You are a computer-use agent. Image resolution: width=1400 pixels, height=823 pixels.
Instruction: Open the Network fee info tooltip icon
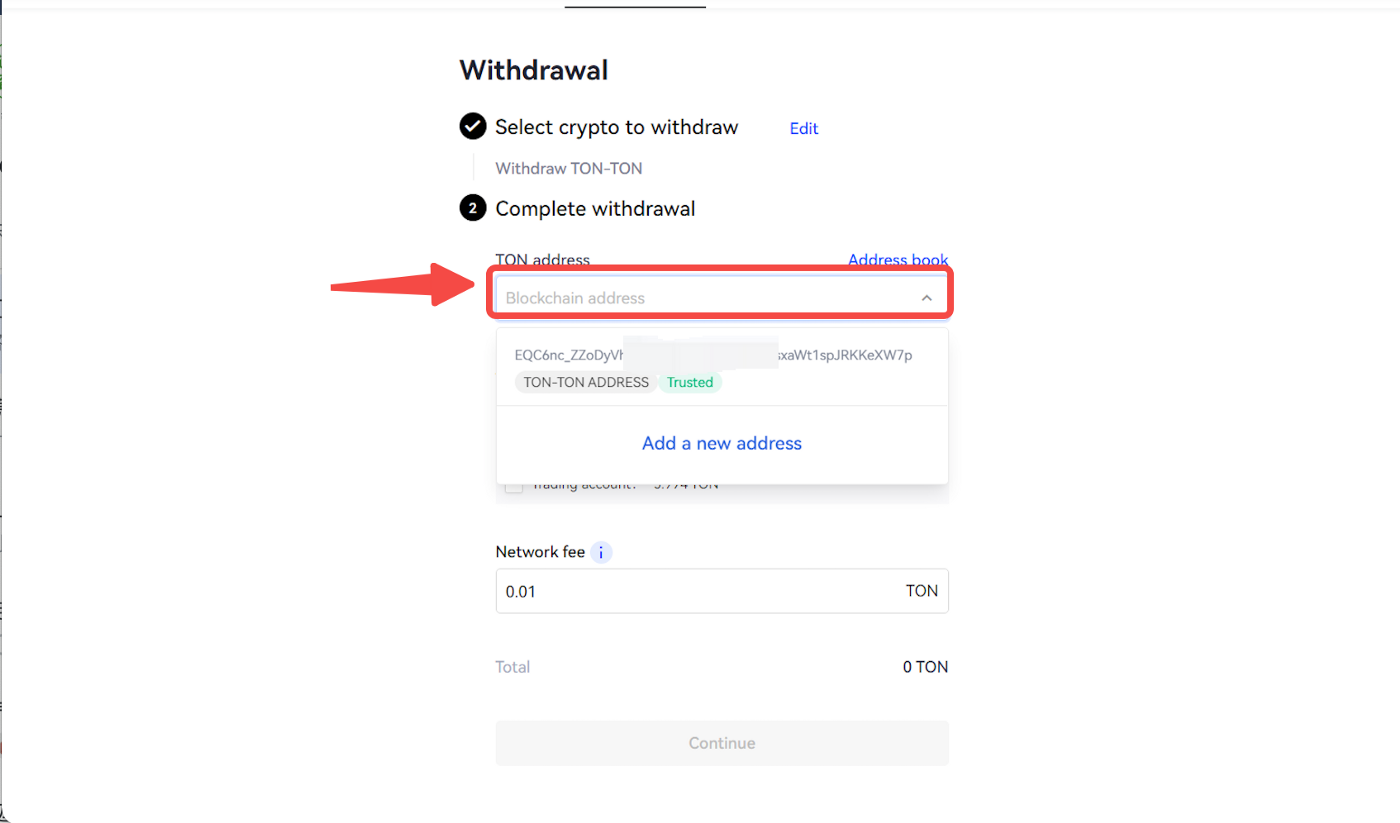tap(601, 552)
